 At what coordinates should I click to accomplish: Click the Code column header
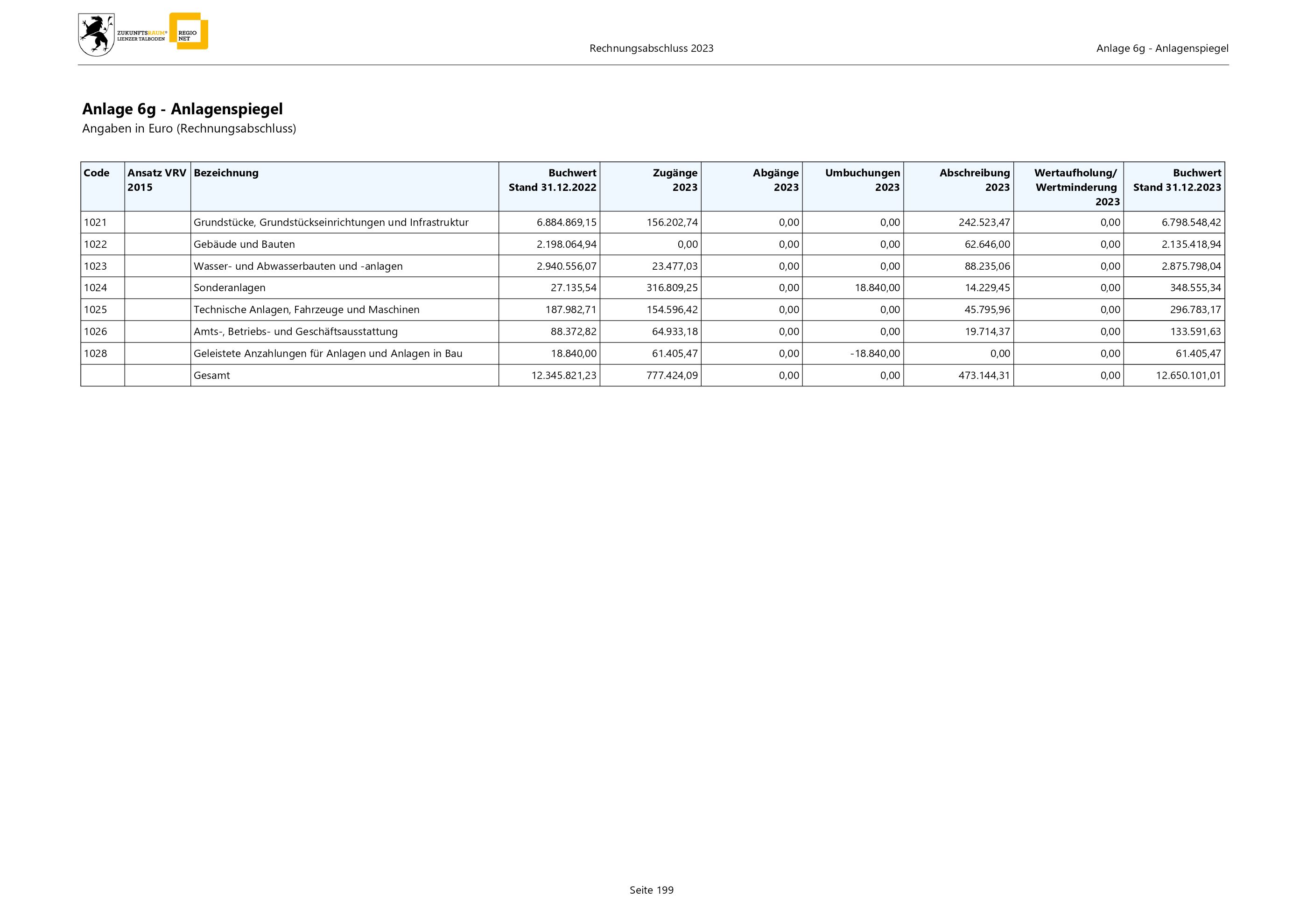coord(97,173)
